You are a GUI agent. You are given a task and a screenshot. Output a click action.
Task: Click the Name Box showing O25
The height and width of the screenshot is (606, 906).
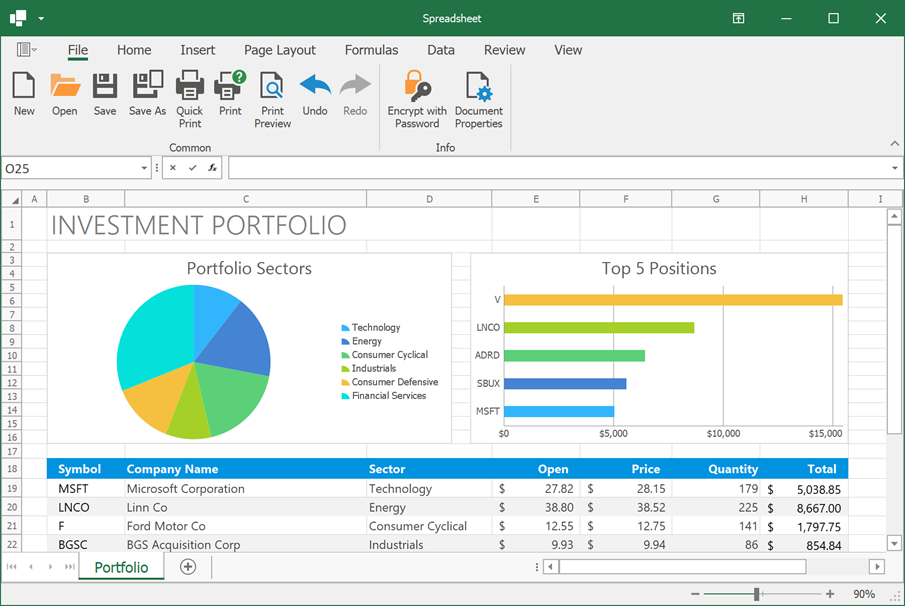70,168
